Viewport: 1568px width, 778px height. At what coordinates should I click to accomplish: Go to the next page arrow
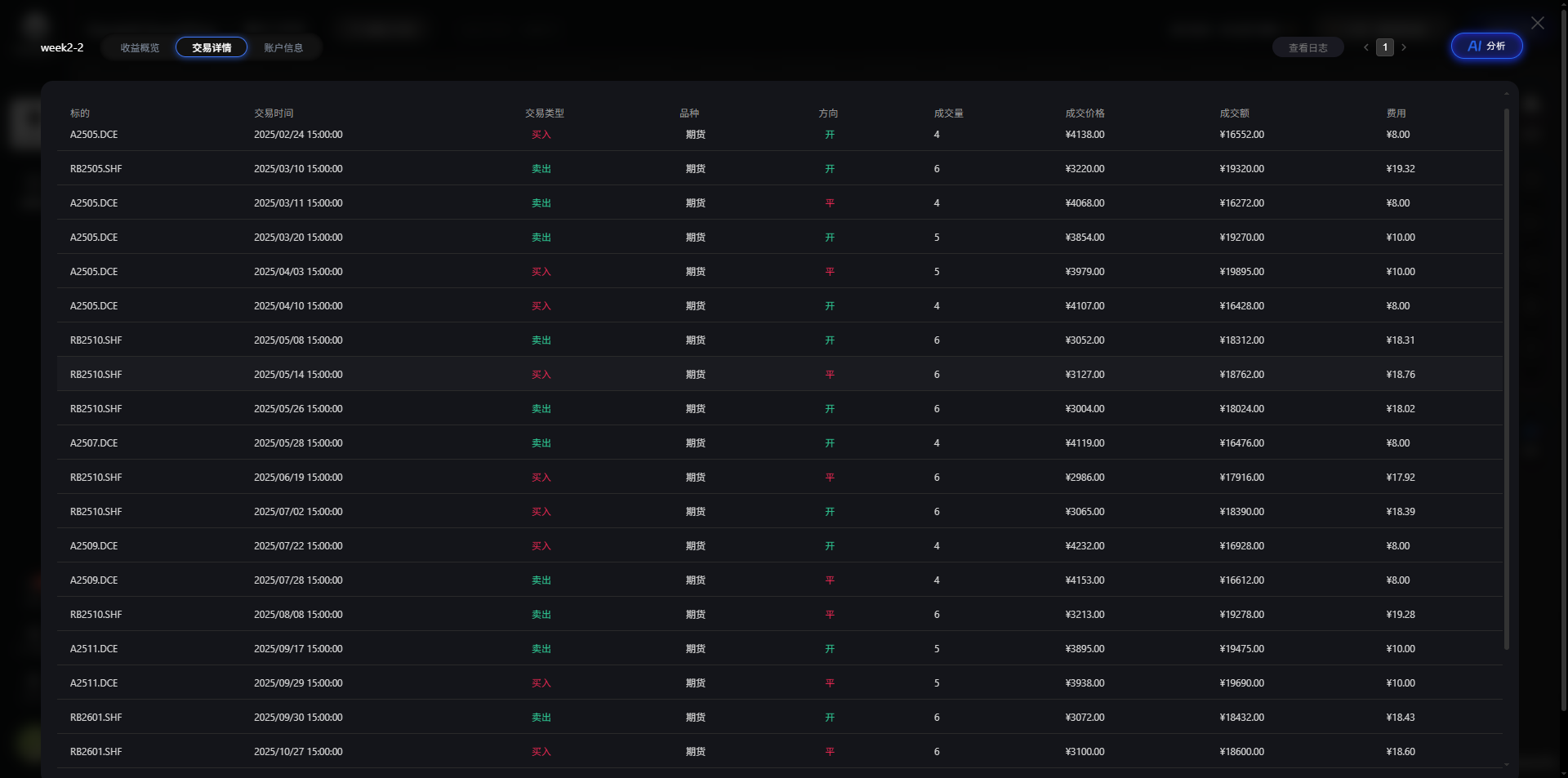coord(1404,47)
